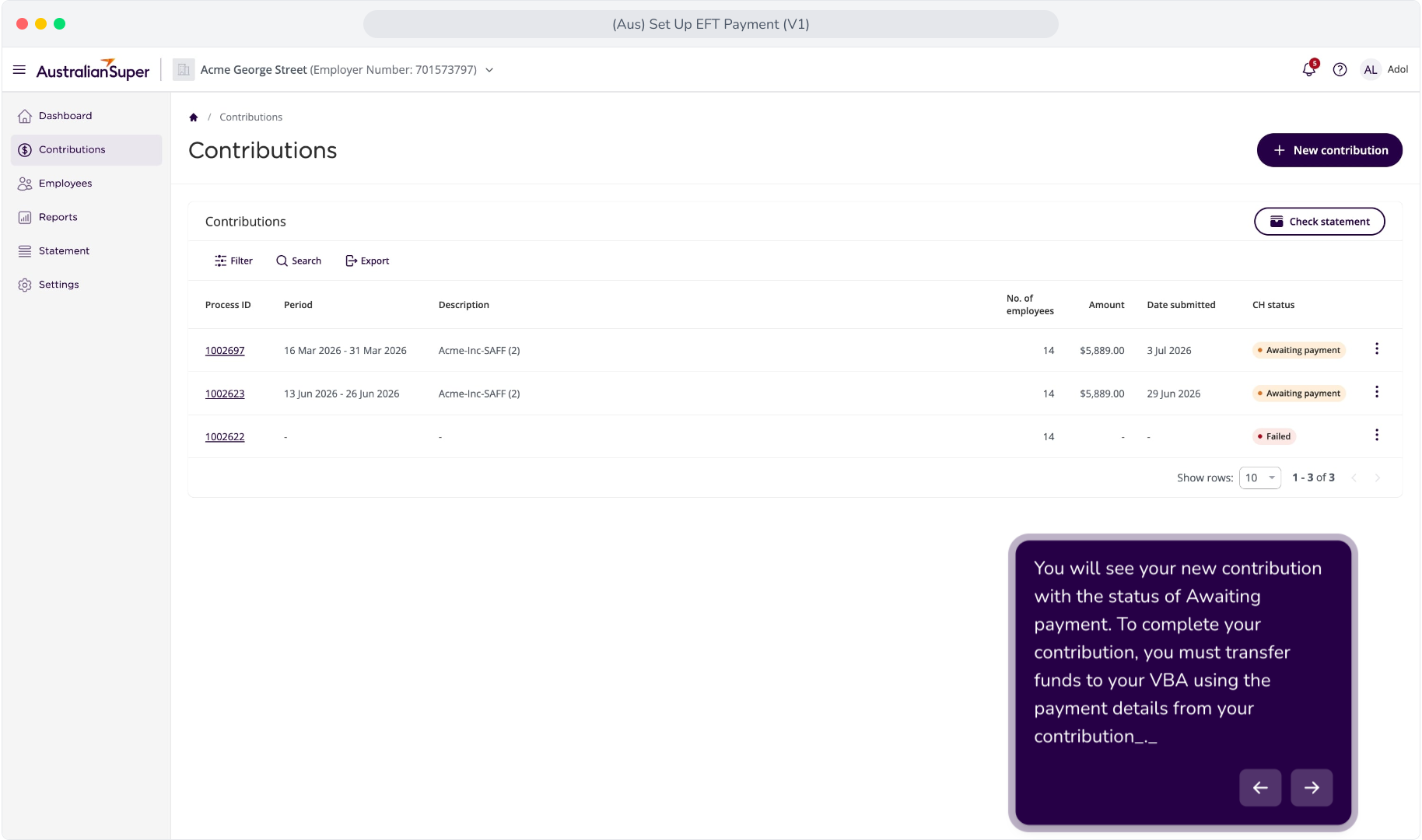Image resolution: width=1422 pixels, height=840 pixels.
Task: Click the Period column header
Action: pyautogui.click(x=298, y=305)
